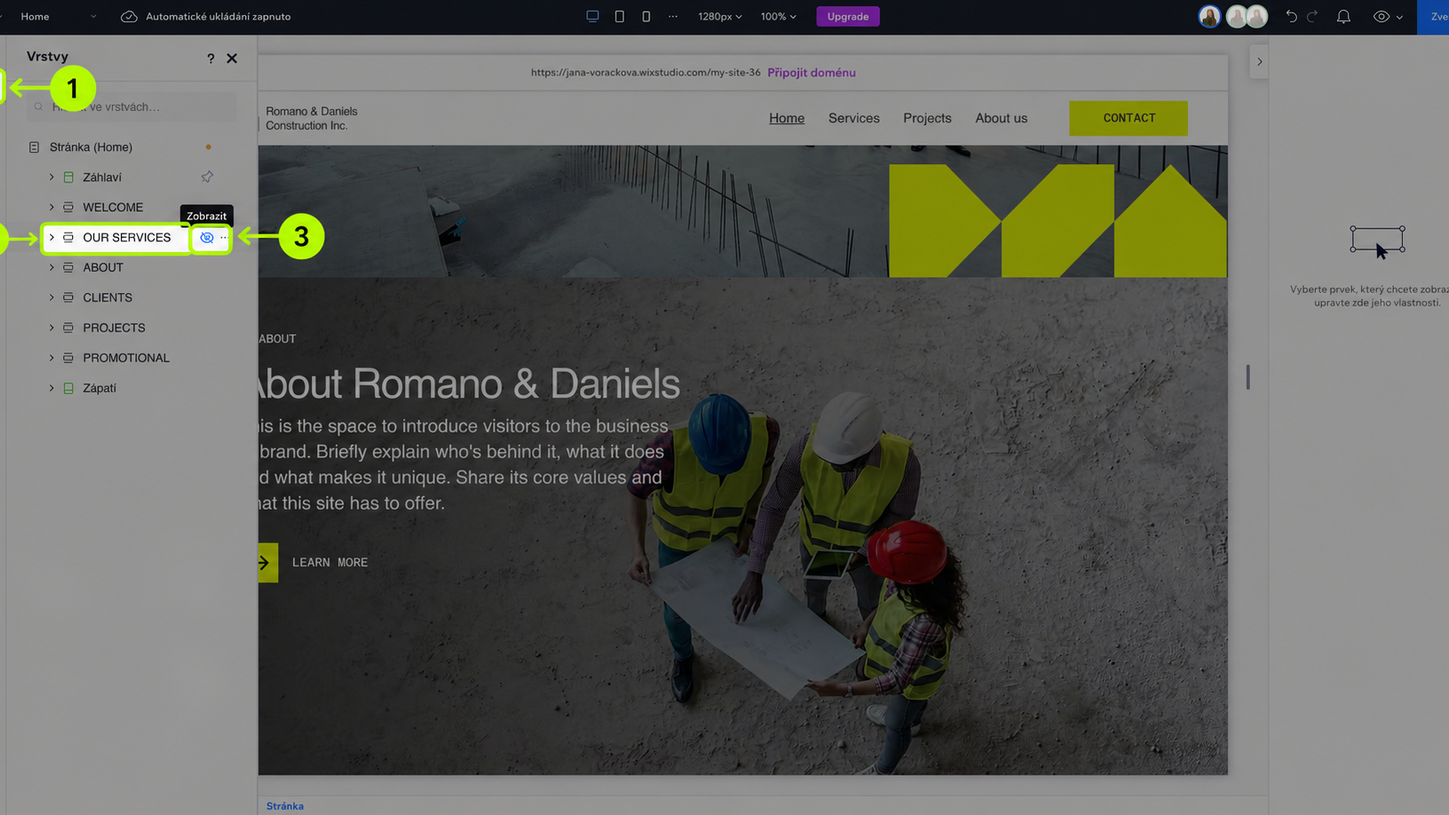Open the Services site menu item
This screenshot has width=1449, height=815.
pos(854,118)
